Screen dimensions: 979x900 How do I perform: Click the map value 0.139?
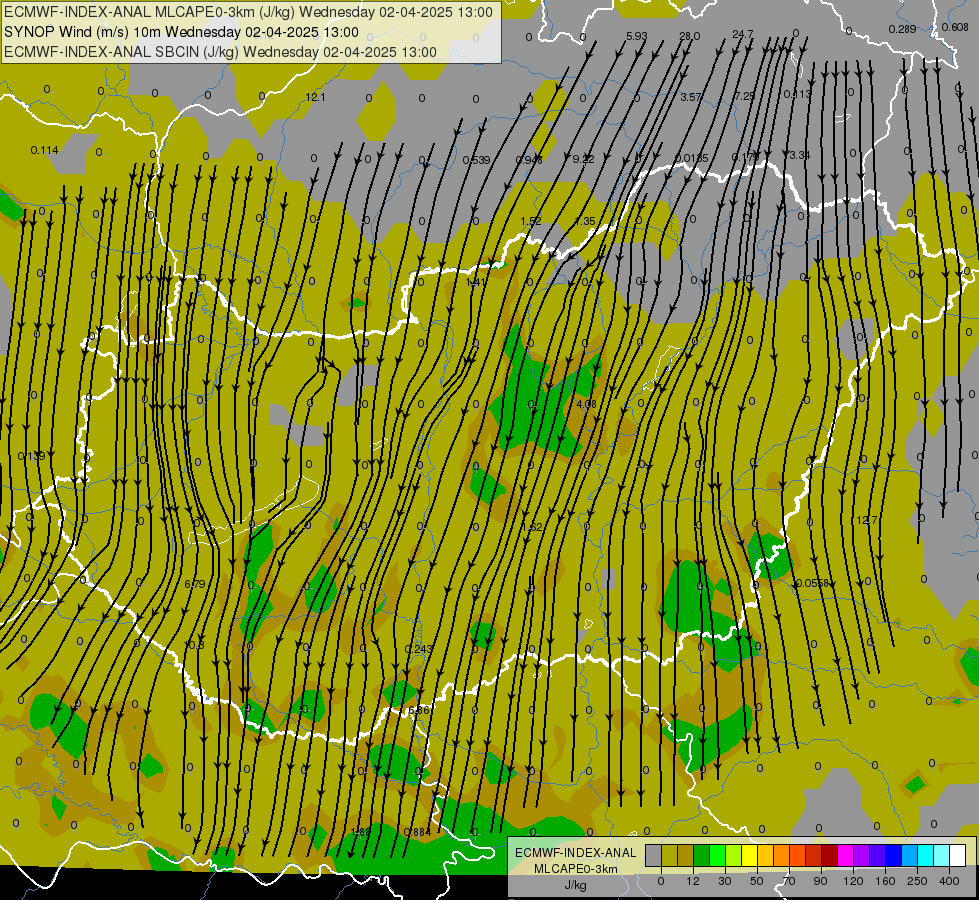tap(31, 456)
